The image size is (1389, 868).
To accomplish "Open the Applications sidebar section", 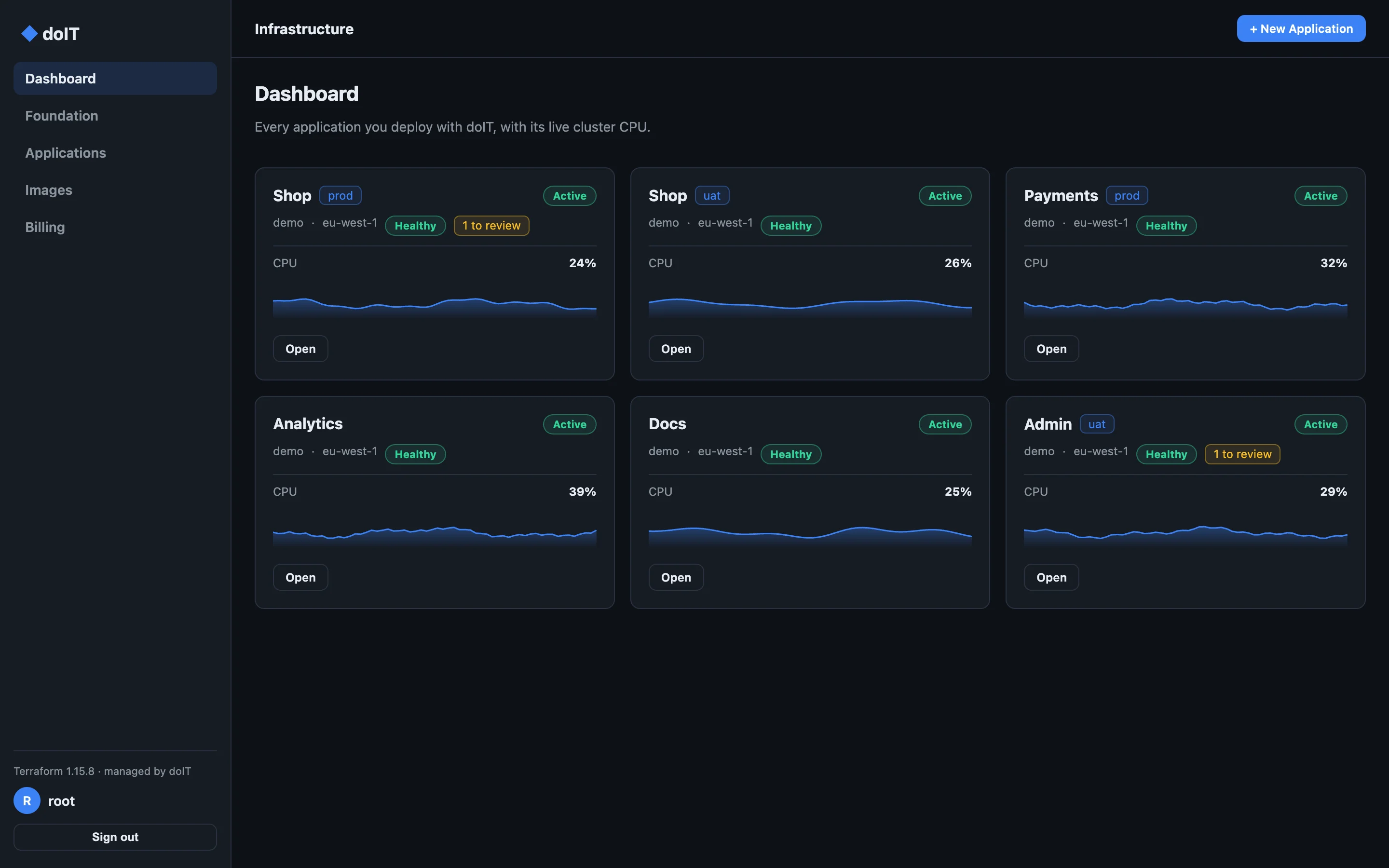I will pos(115,153).
